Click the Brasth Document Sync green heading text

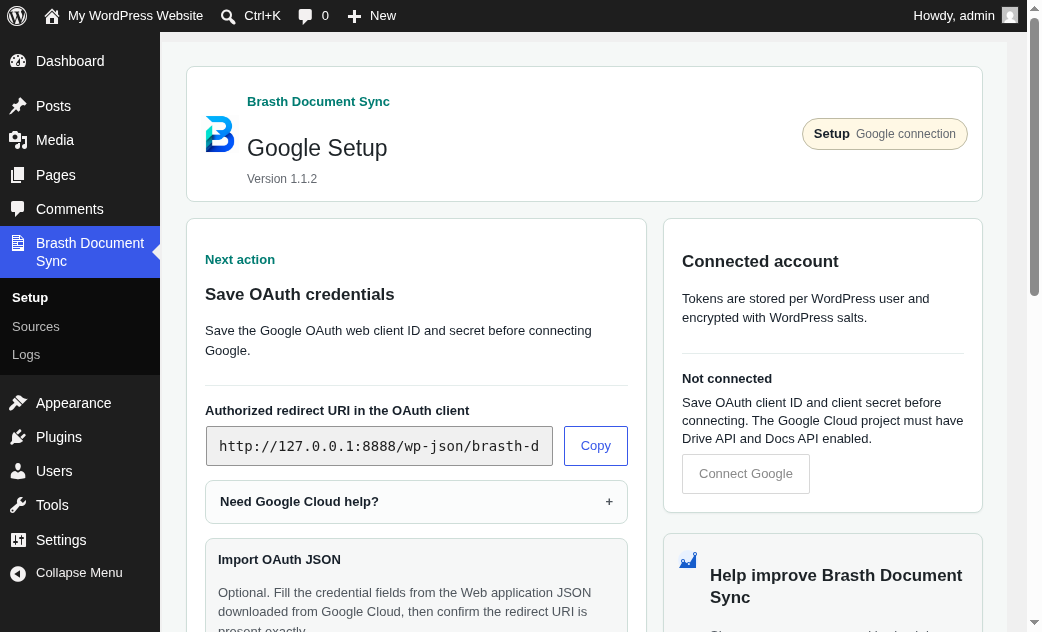318,102
